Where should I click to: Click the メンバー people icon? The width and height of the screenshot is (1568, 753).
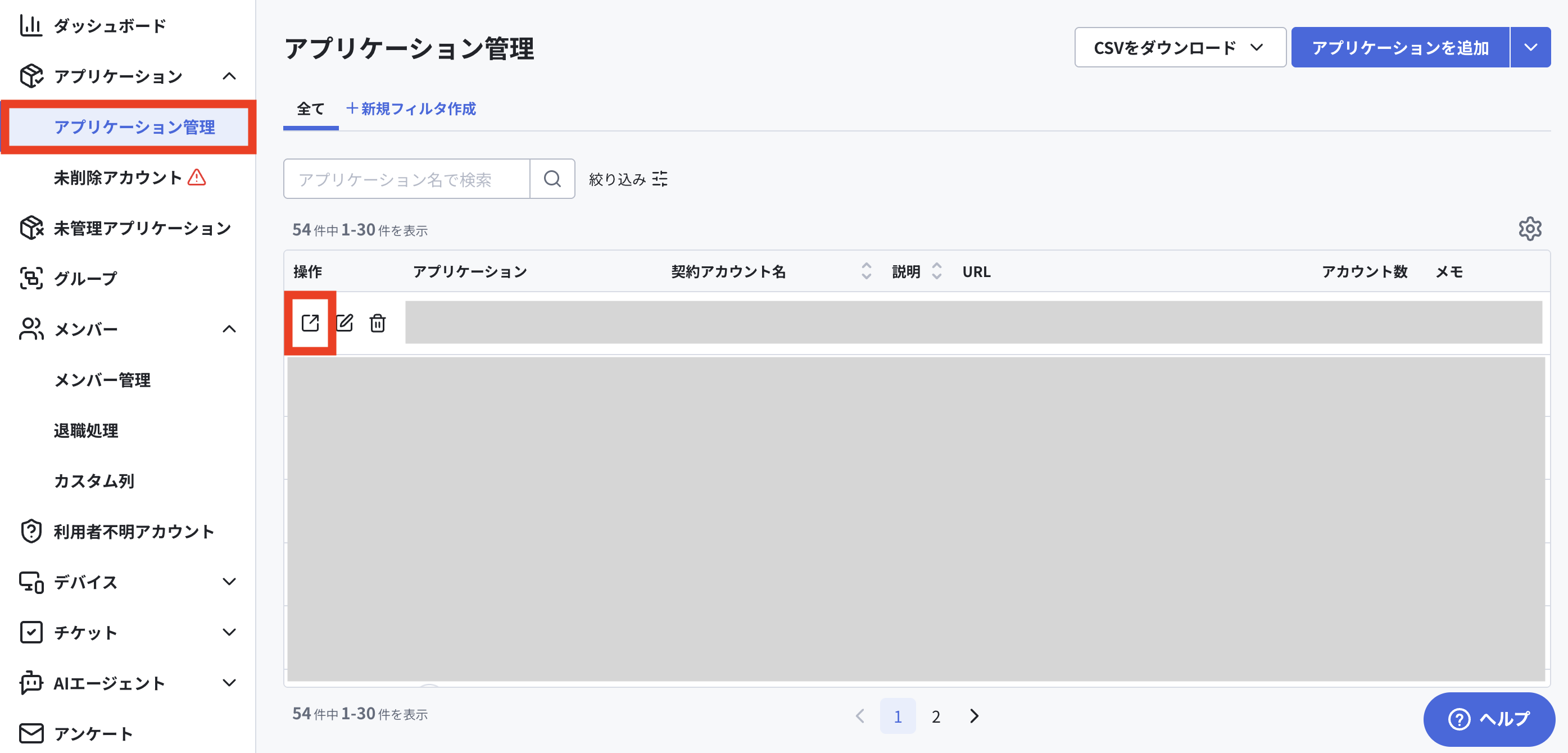point(30,329)
